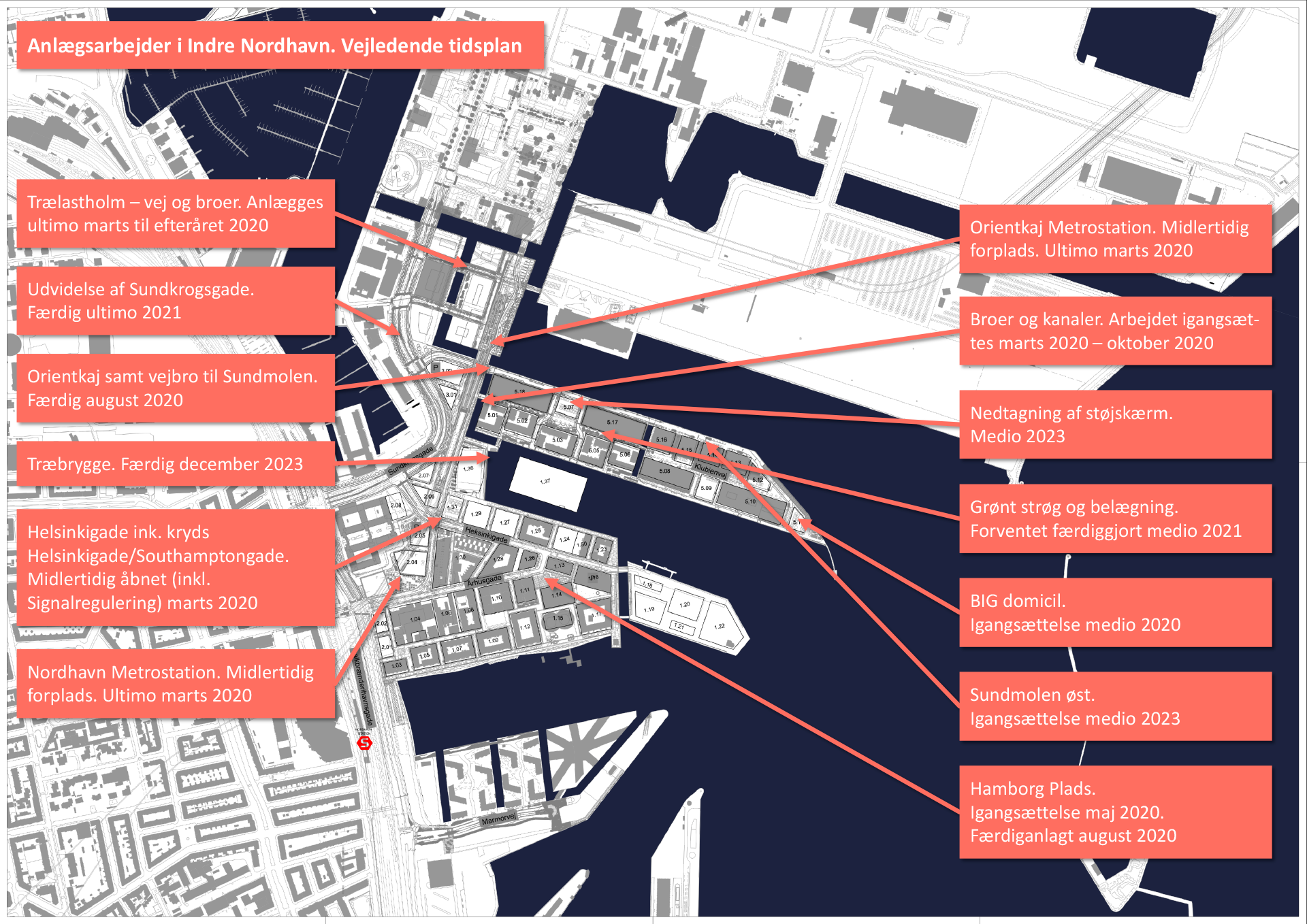Select the Helsinkigade ink. kryds text box
The height and width of the screenshot is (924, 1307).
pyautogui.click(x=175, y=567)
